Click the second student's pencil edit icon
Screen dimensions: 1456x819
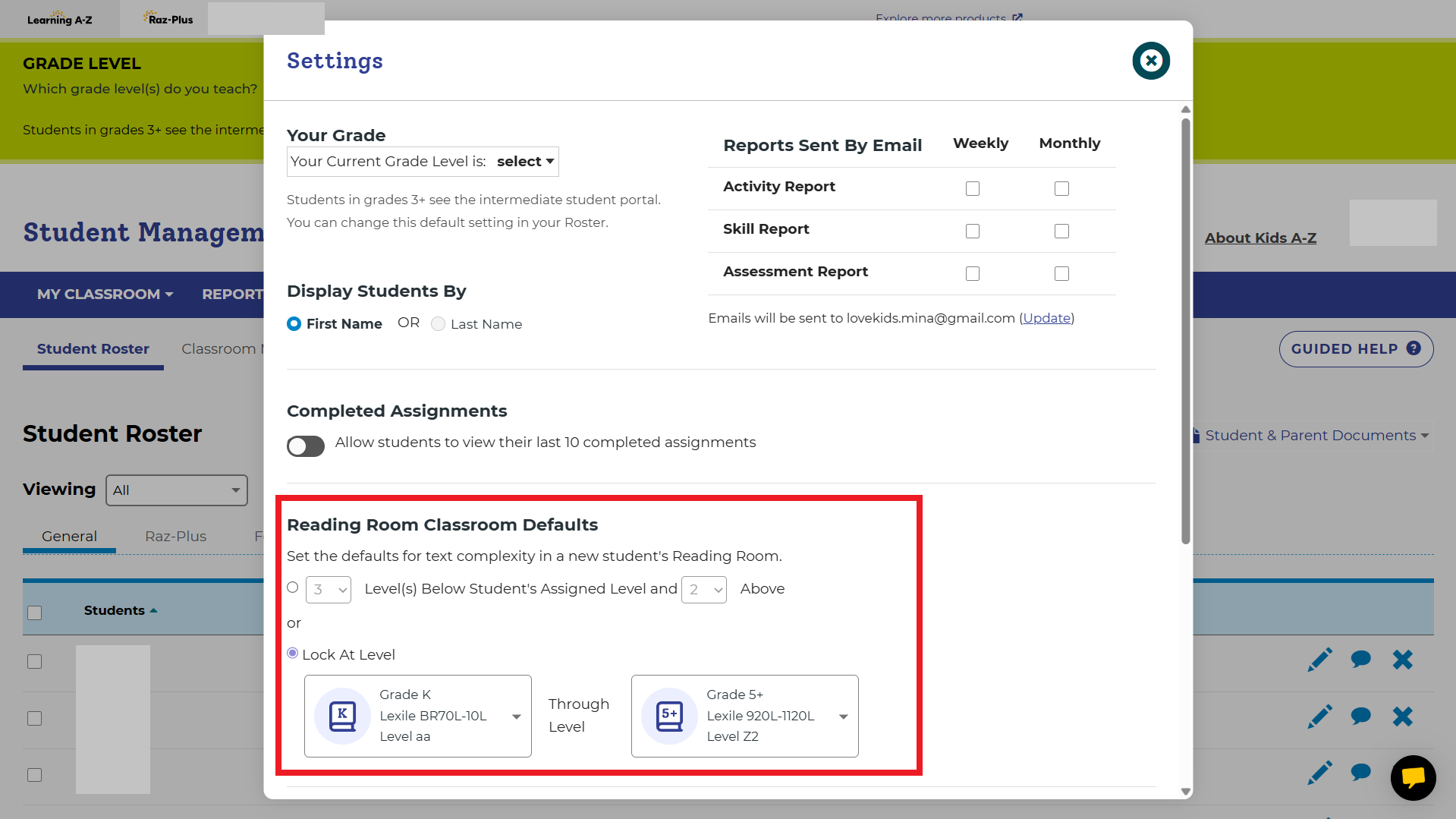coord(1319,717)
